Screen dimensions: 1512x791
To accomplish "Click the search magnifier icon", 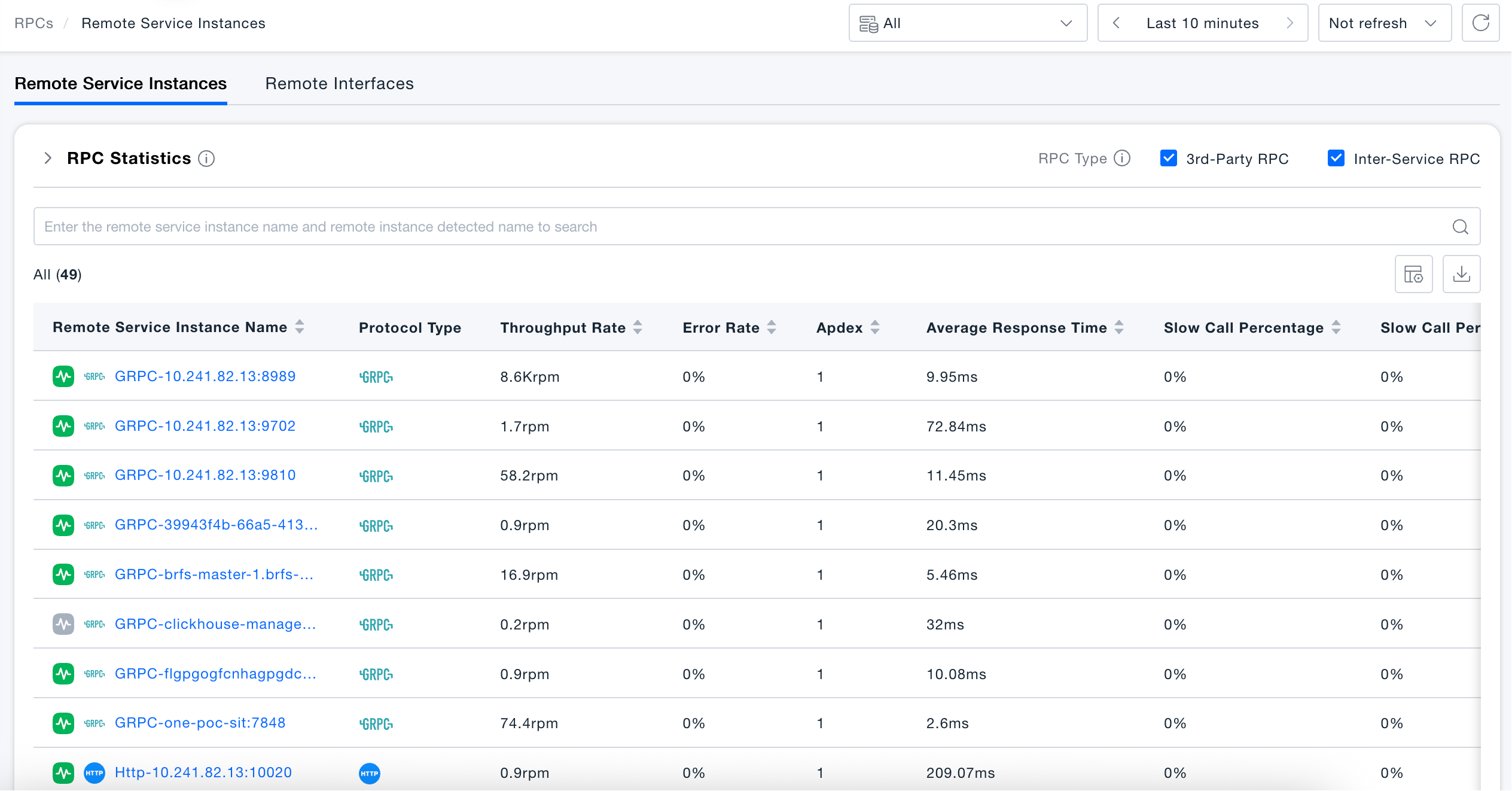I will [x=1460, y=227].
